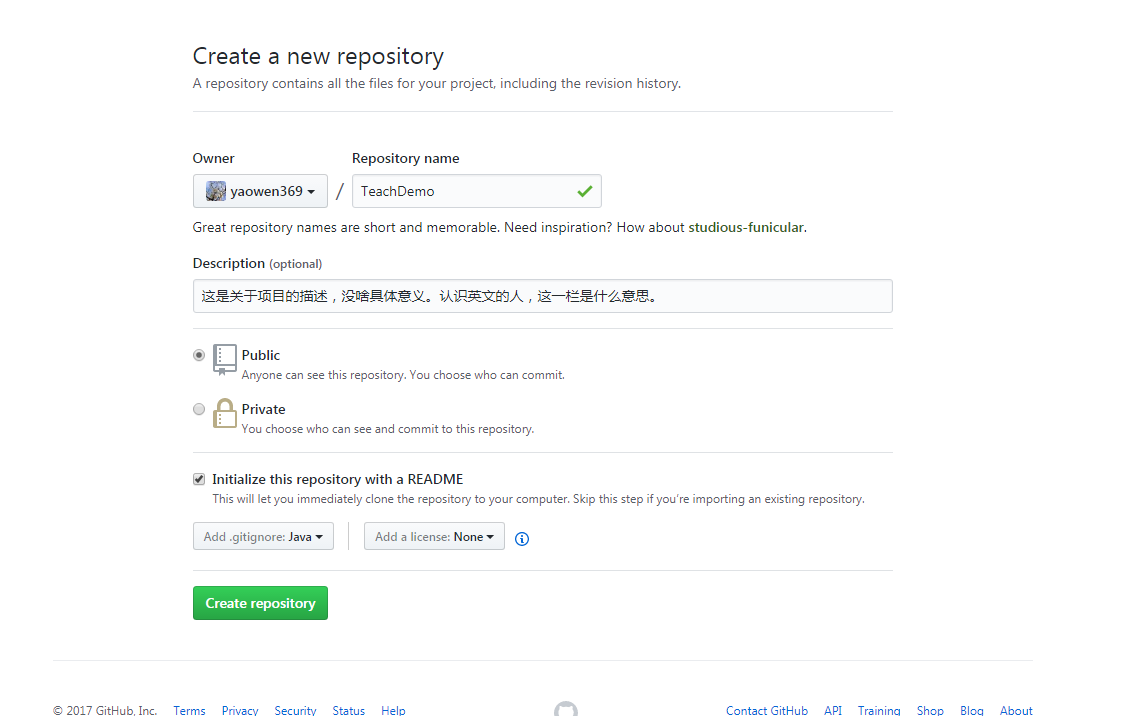1122x716 pixels.
Task: Open the Contact GitHub link
Action: [767, 710]
